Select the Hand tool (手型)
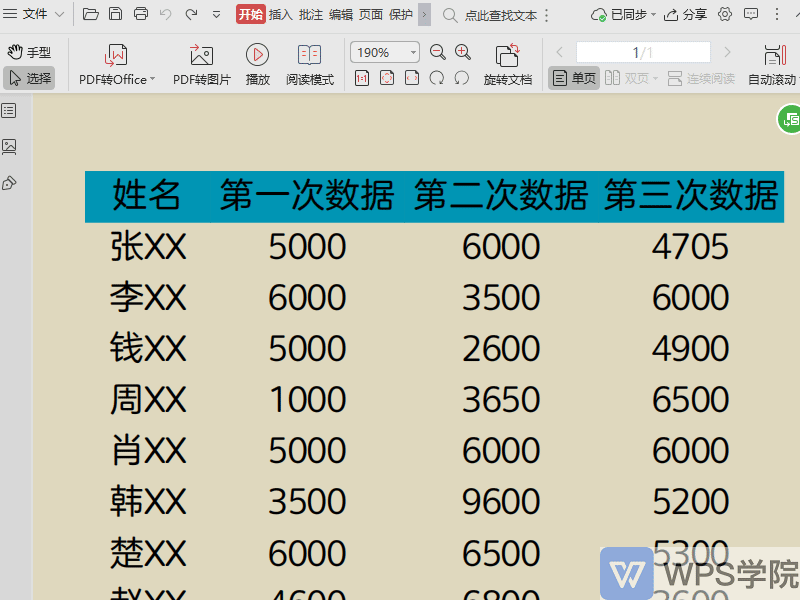This screenshot has width=800, height=600. coord(29,51)
